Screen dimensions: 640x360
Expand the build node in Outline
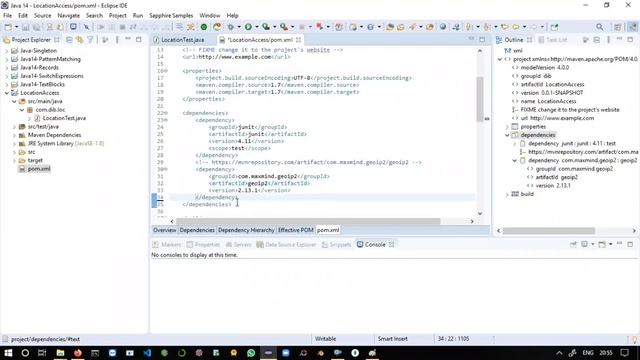pos(507,194)
